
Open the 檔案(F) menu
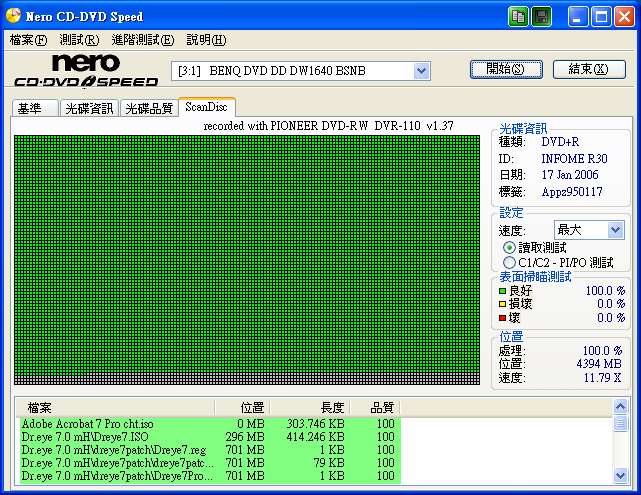[28, 40]
